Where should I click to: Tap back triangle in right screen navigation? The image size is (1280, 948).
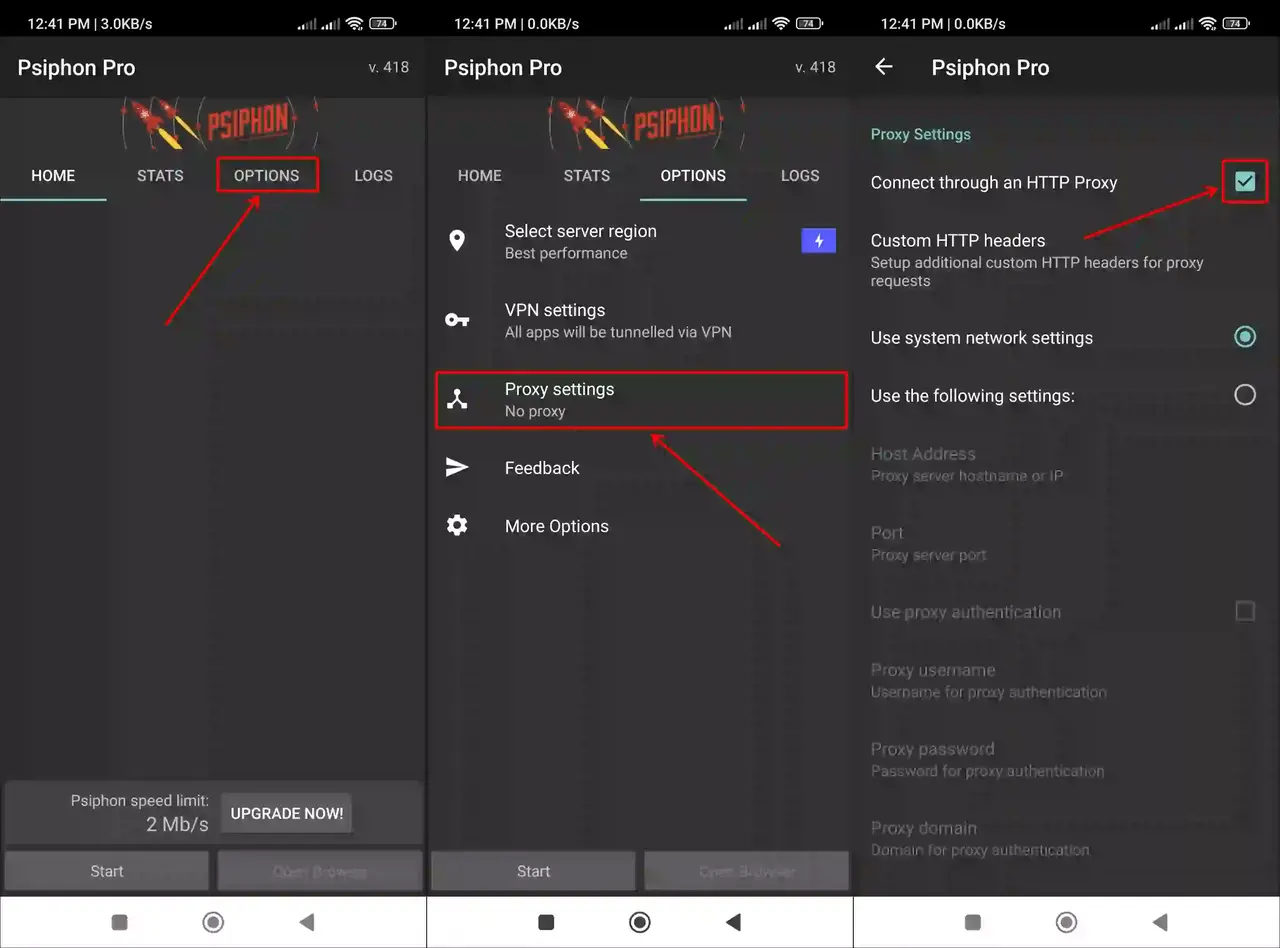point(1161,922)
